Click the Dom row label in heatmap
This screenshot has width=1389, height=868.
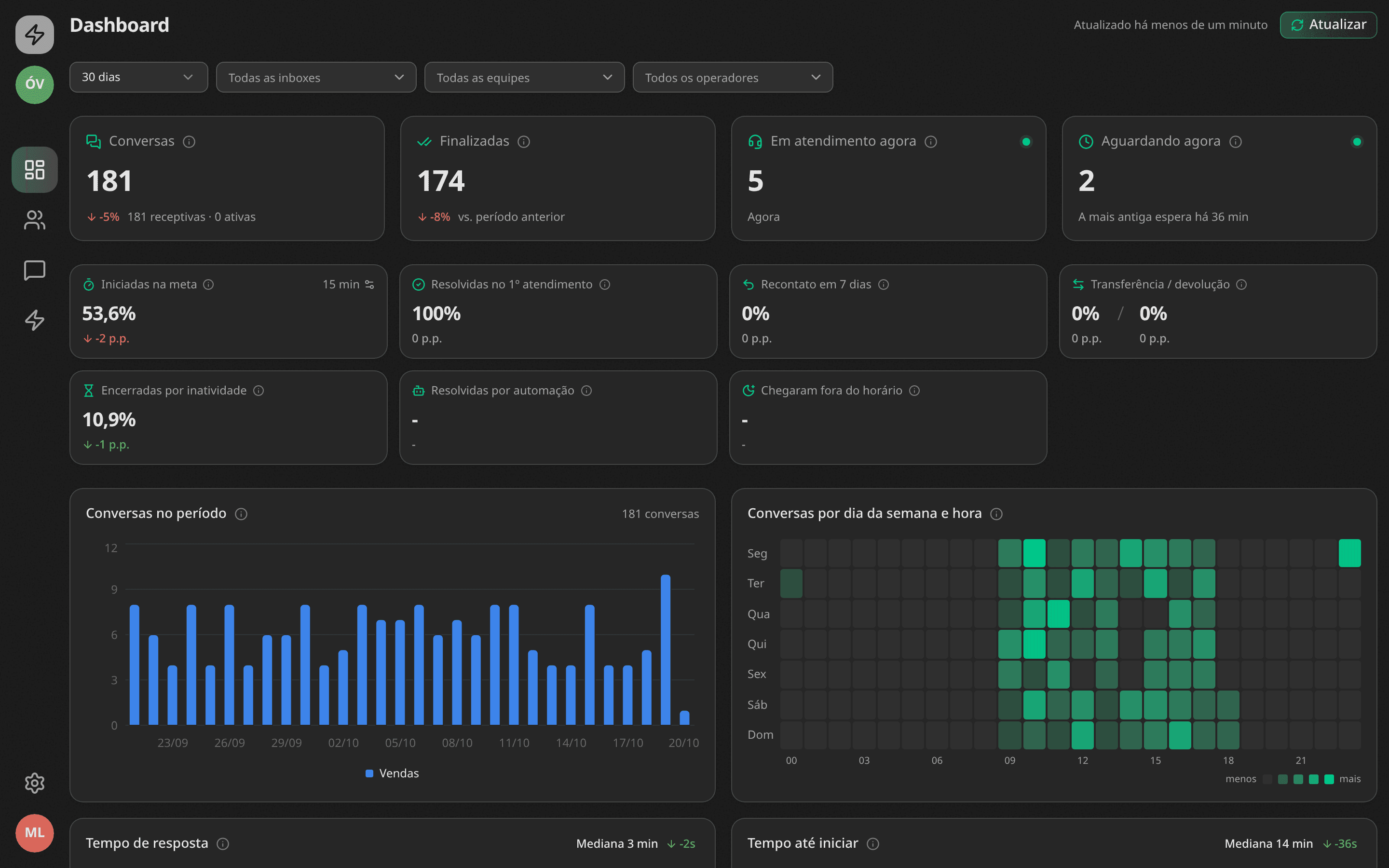760,735
